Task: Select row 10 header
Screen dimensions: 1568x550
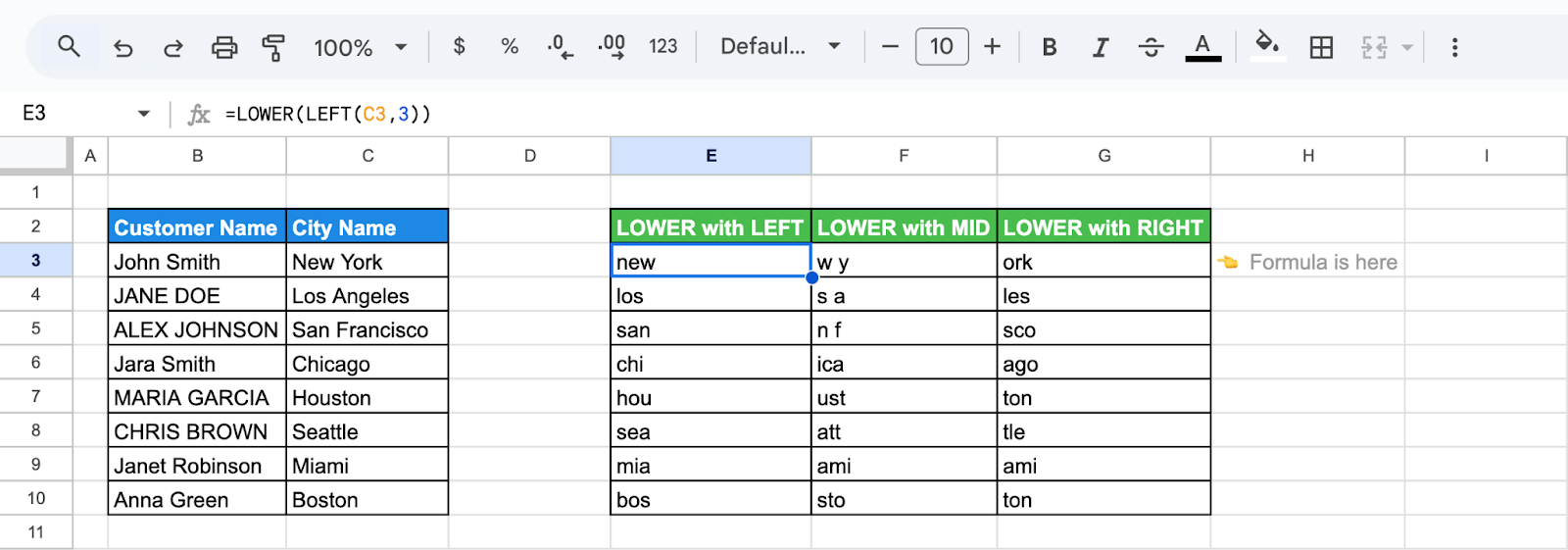Action: [x=36, y=498]
